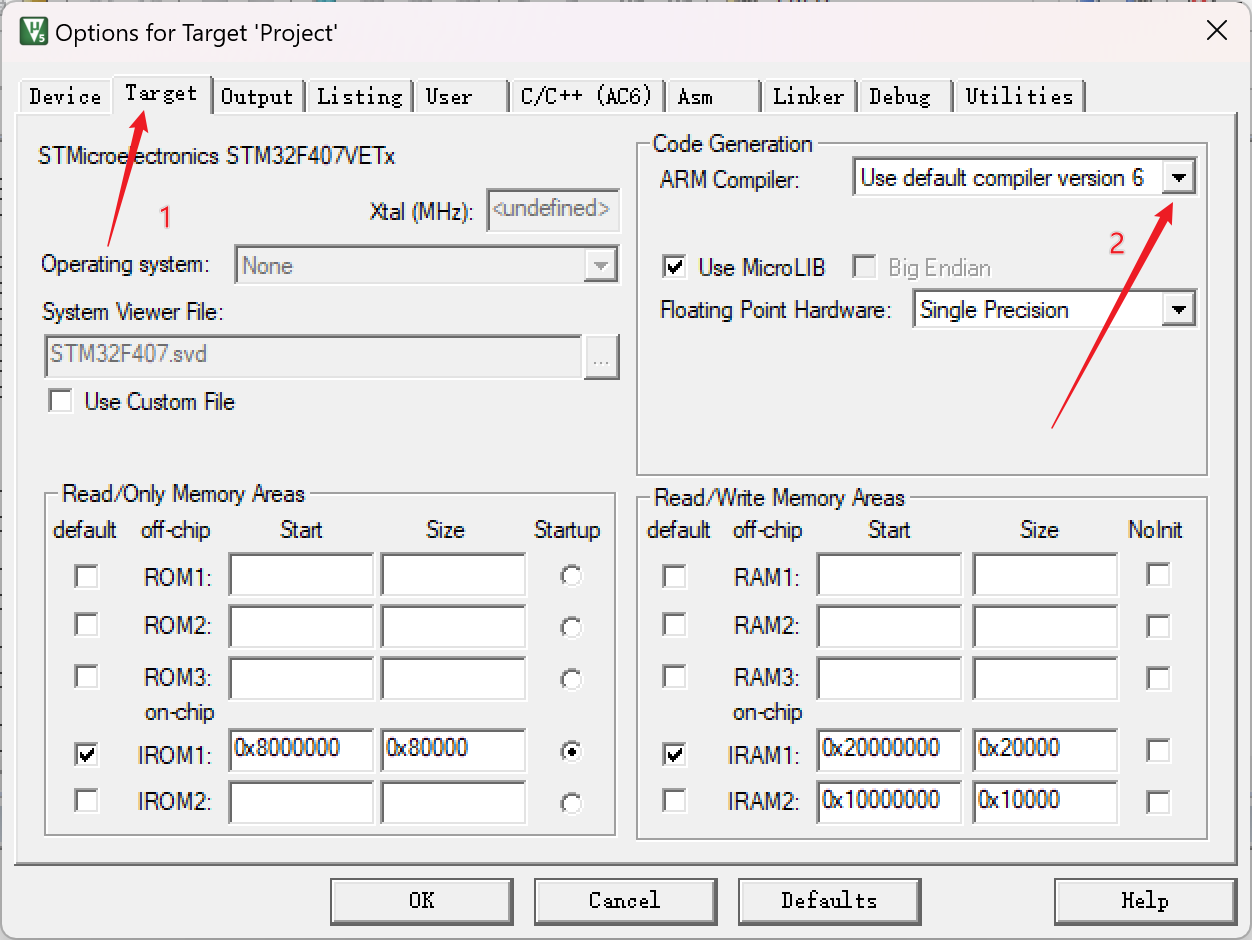1252x940 pixels.
Task: Edit the IROM1 Size value 0x80000
Action: [453, 751]
